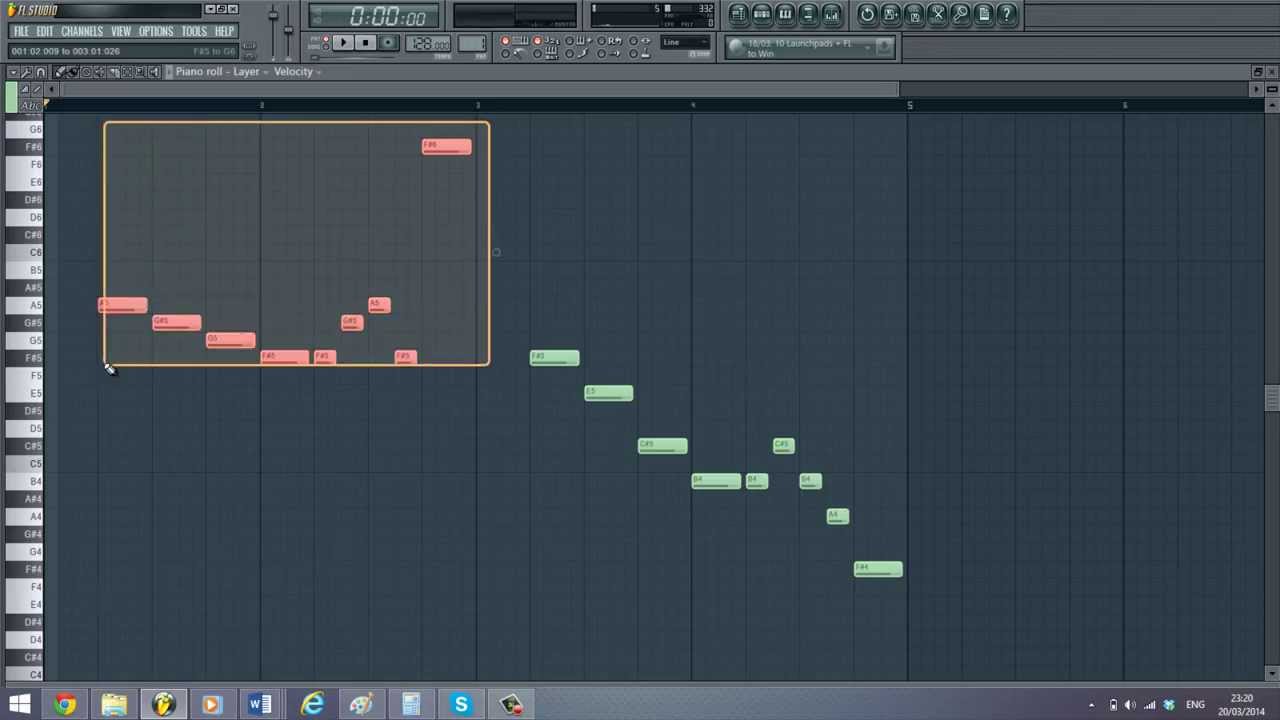Image resolution: width=1280 pixels, height=720 pixels.
Task: Open the CHANNELS menu
Action: click(x=82, y=31)
